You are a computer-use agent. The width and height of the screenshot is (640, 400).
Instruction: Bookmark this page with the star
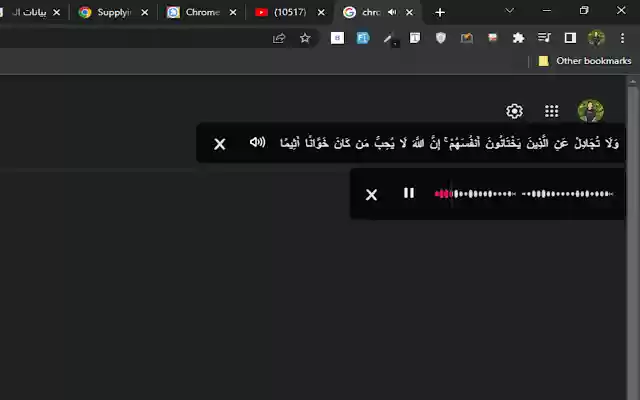[x=305, y=38]
